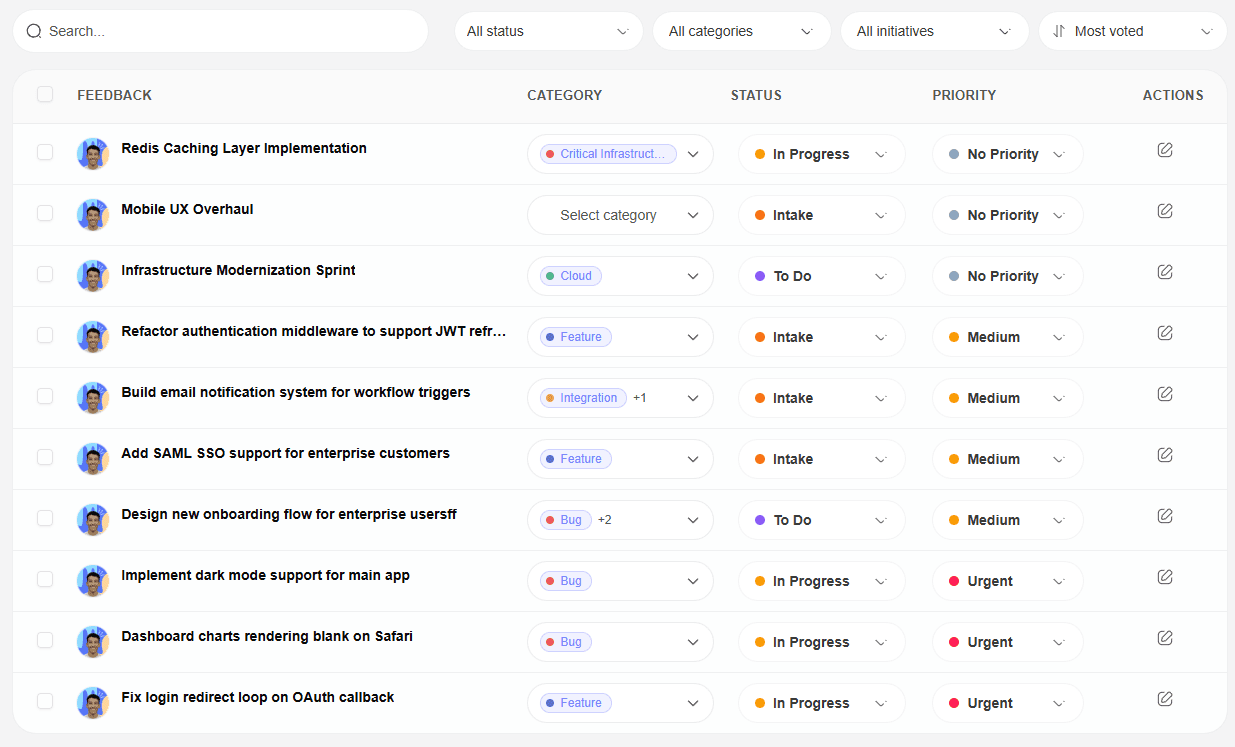Open the Redis Caching Layer Implementation feedback
The height and width of the screenshot is (747, 1235).
click(243, 148)
